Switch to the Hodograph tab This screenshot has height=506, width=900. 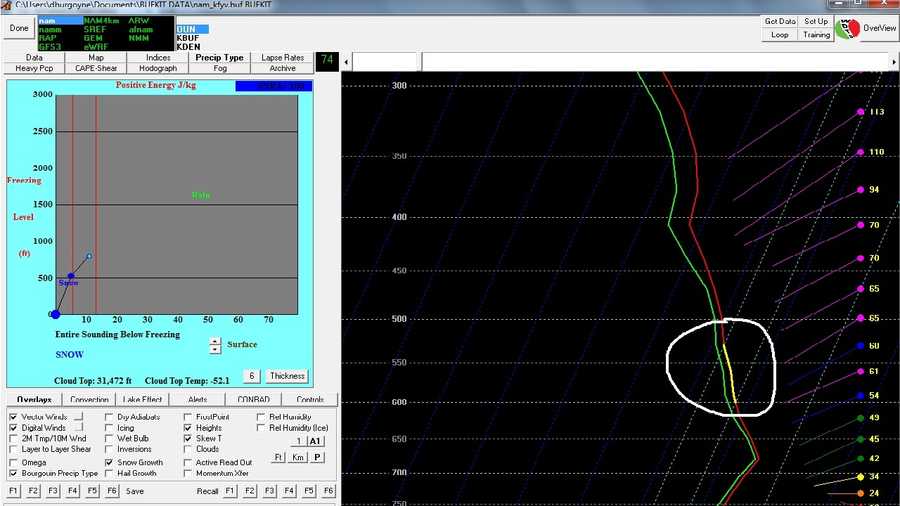[158, 68]
